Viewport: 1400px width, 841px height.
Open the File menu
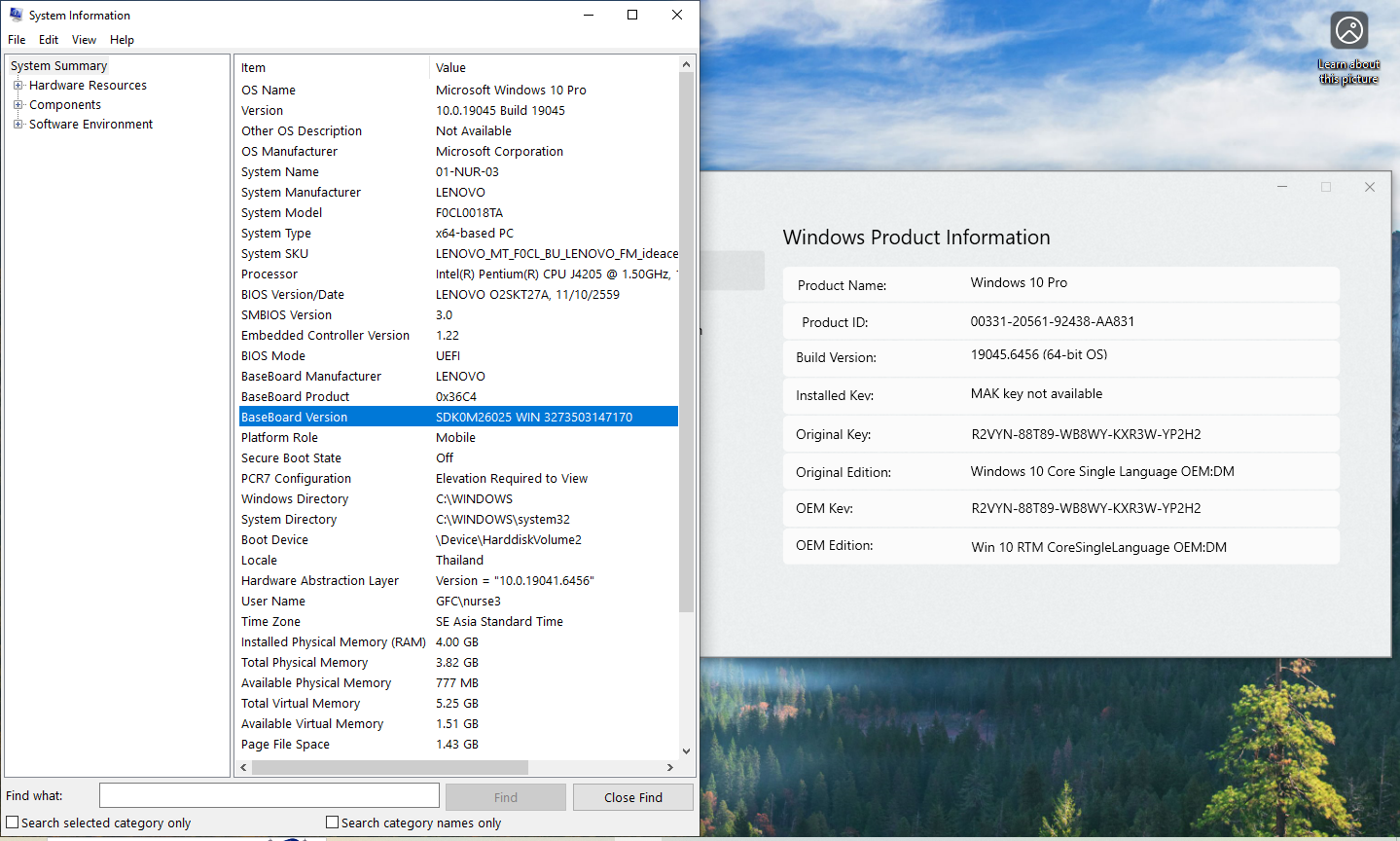coord(17,40)
